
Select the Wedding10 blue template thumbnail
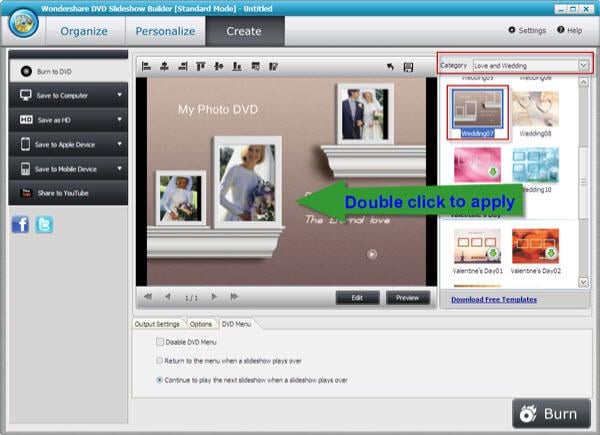(x=535, y=165)
